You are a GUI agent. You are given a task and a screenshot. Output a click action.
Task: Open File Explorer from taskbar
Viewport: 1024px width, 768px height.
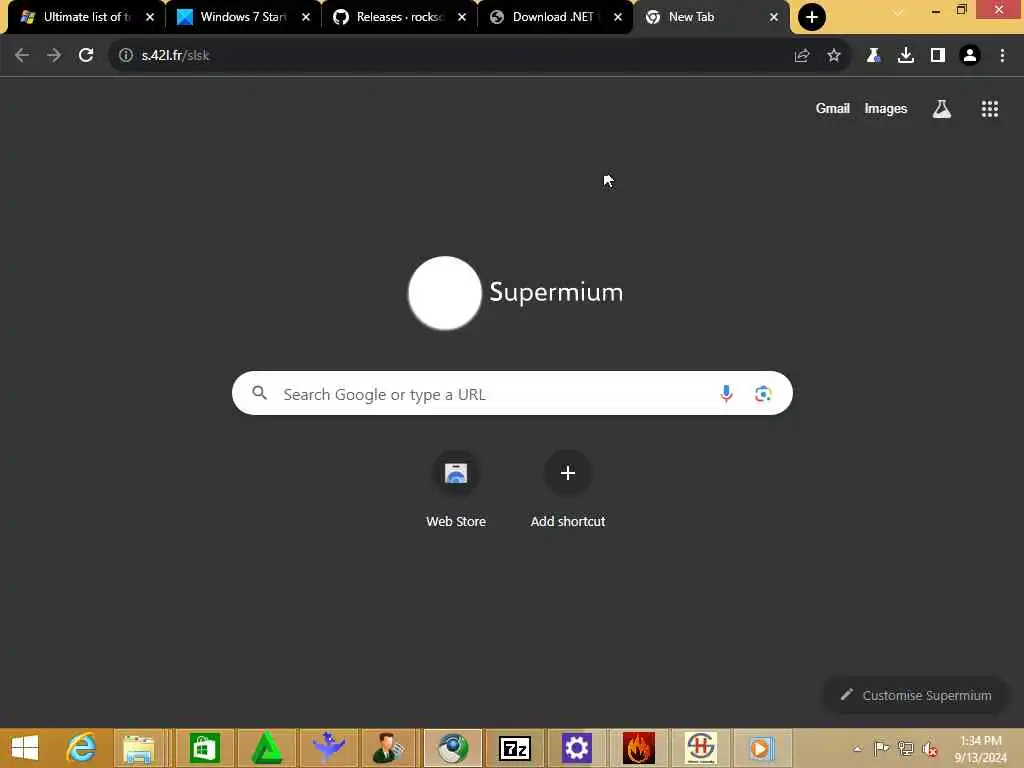click(x=138, y=748)
